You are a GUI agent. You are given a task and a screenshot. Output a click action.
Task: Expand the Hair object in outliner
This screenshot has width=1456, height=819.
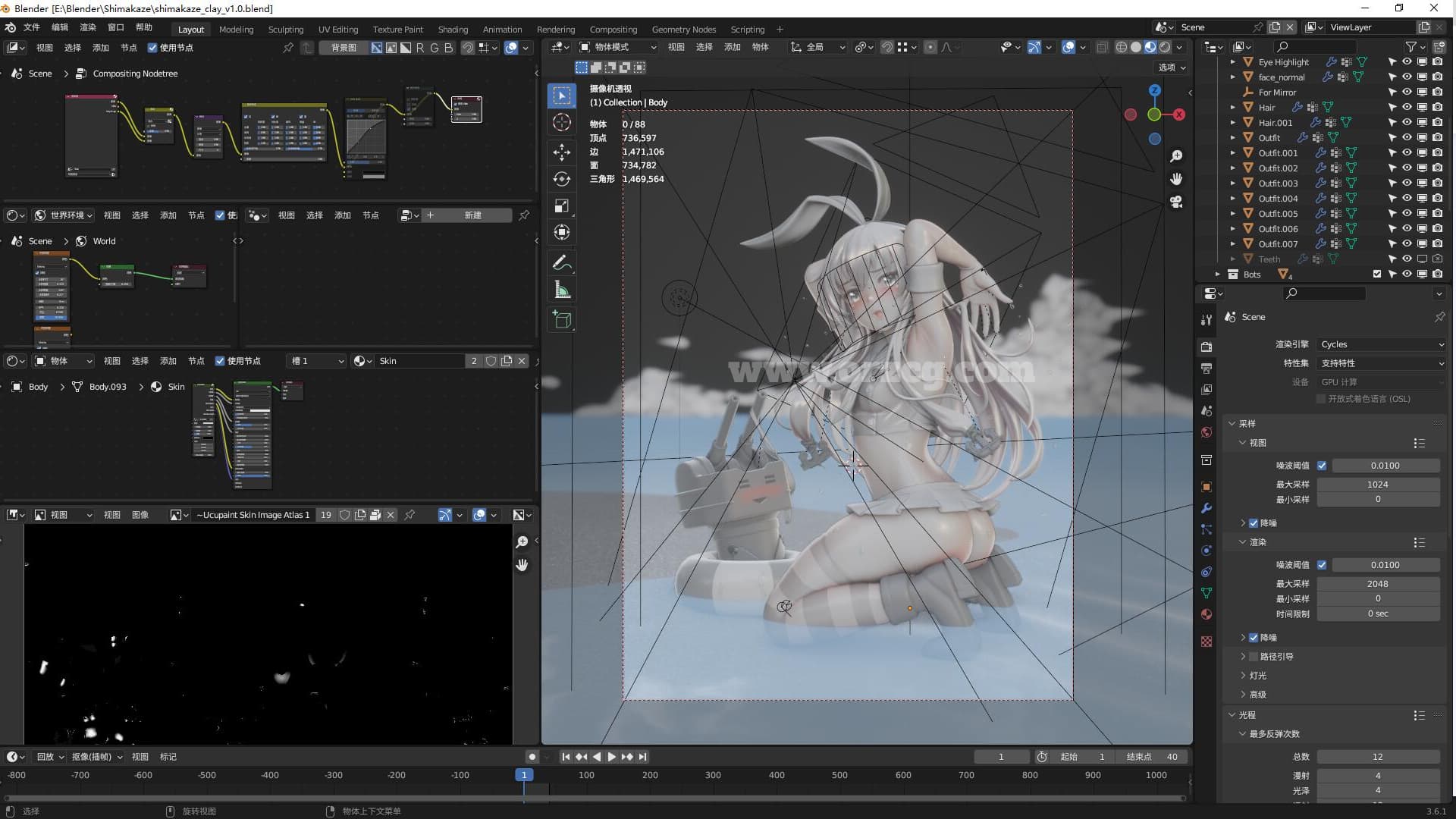click(1233, 108)
